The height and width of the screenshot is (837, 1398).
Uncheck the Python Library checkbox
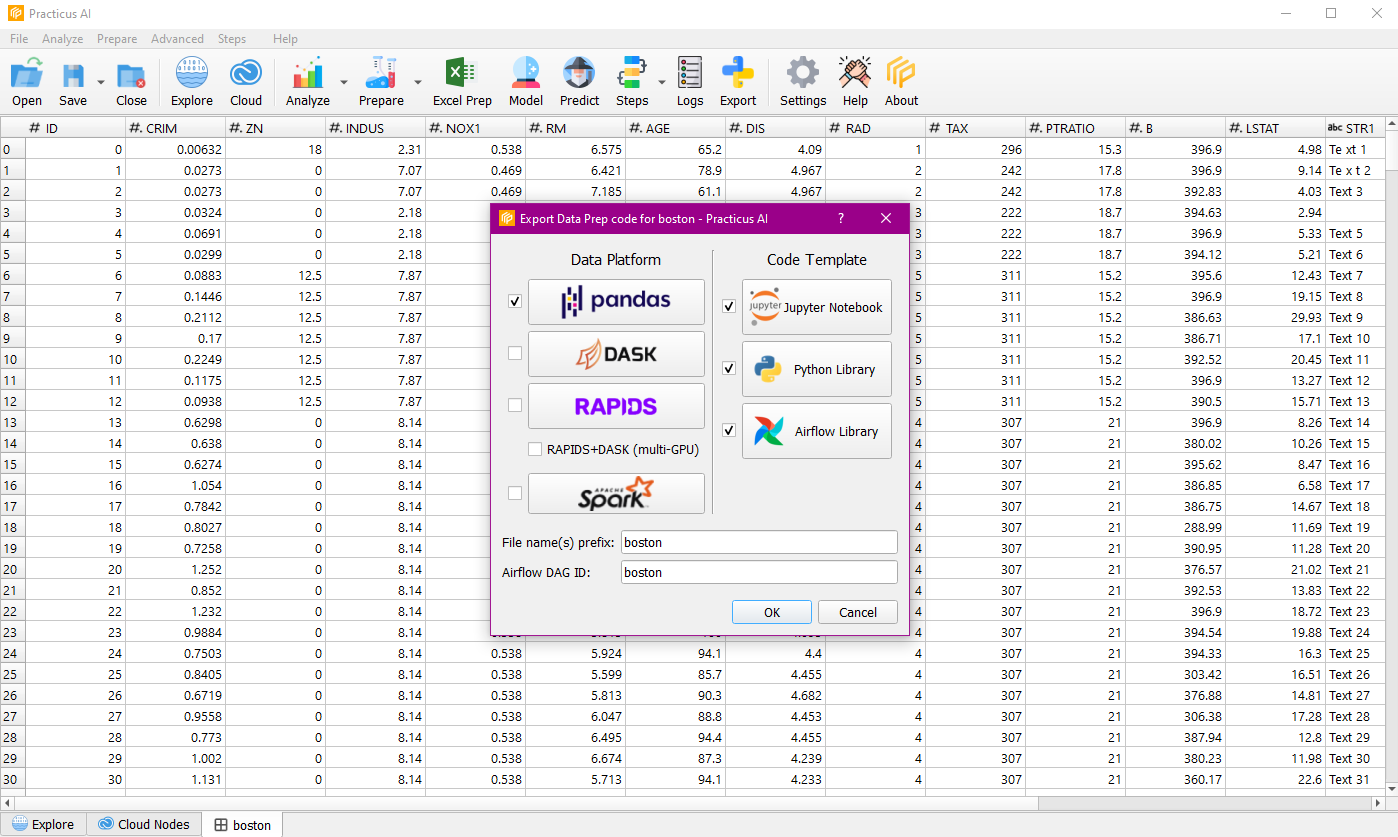pyautogui.click(x=729, y=368)
